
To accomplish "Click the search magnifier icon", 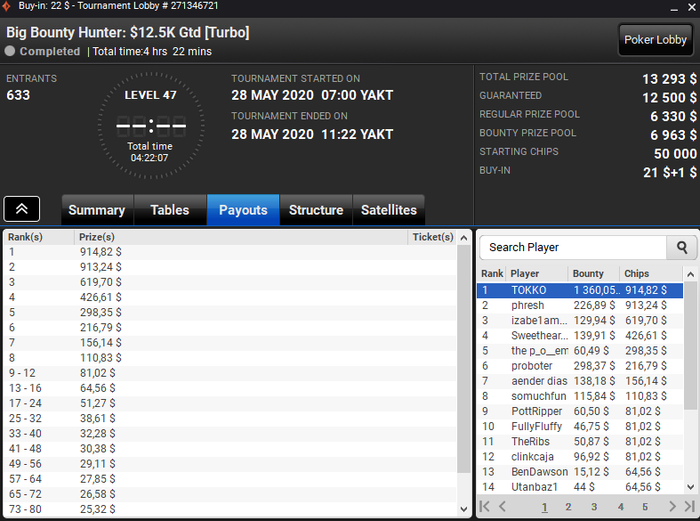I will (x=681, y=247).
